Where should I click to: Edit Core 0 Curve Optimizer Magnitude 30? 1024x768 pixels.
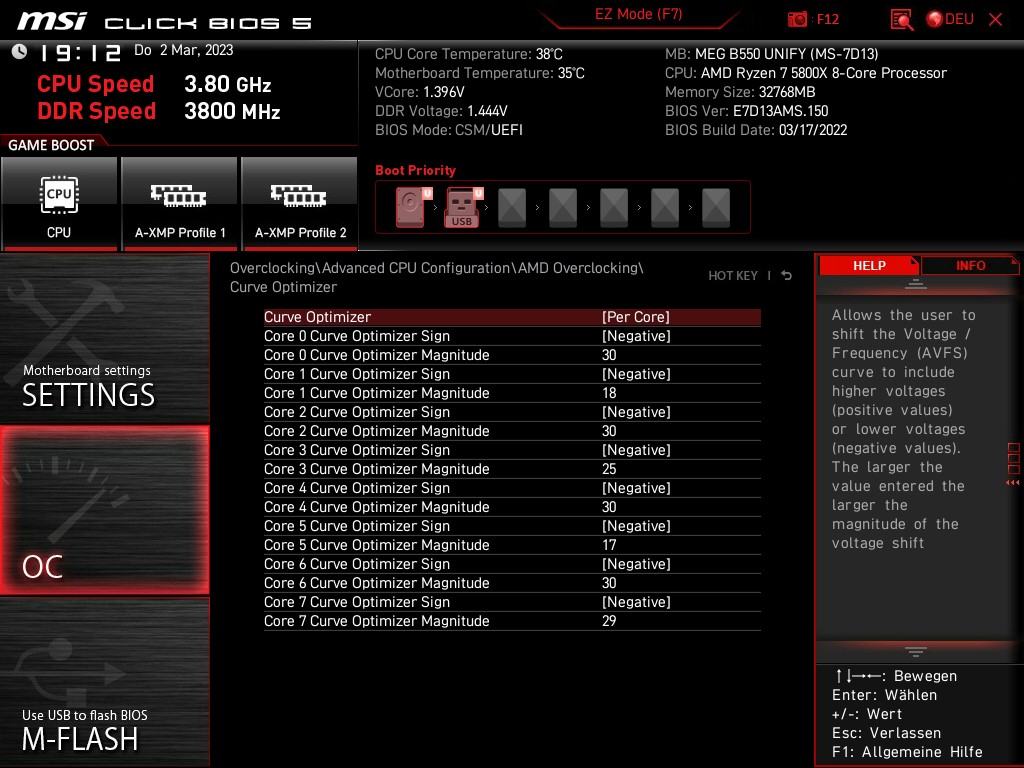click(512, 355)
